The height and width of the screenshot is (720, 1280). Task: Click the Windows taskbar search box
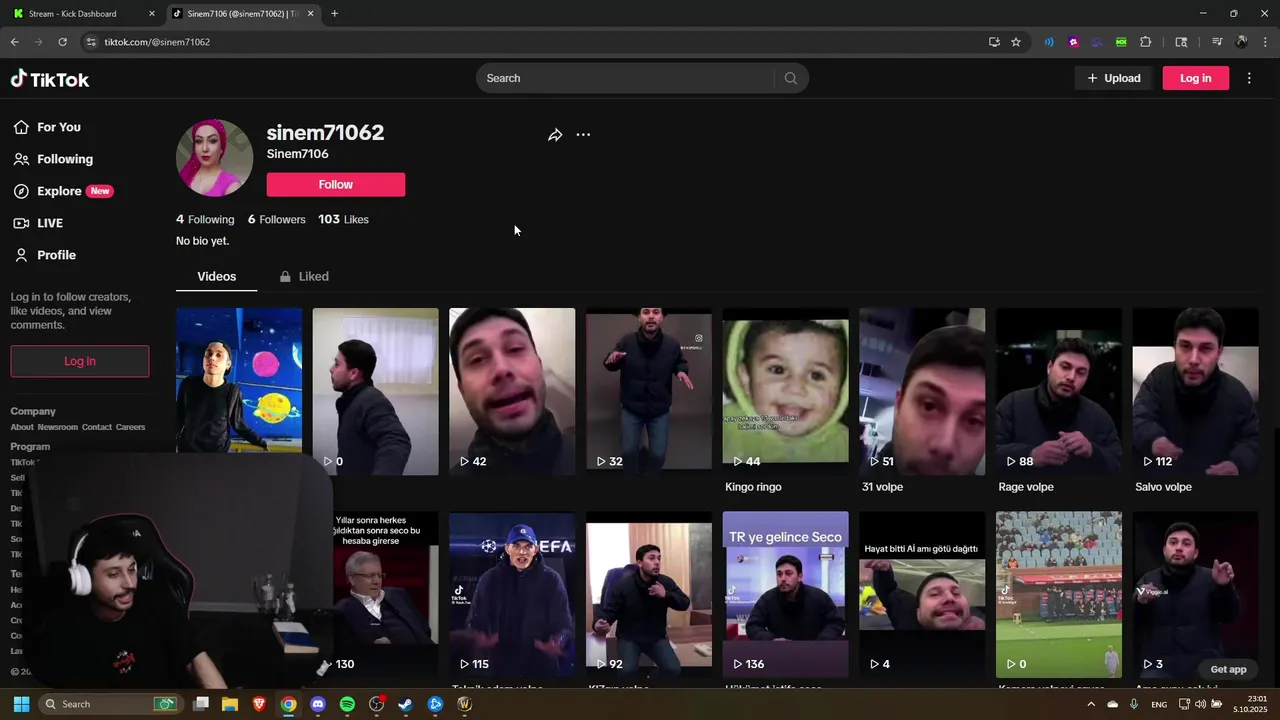pos(111,704)
